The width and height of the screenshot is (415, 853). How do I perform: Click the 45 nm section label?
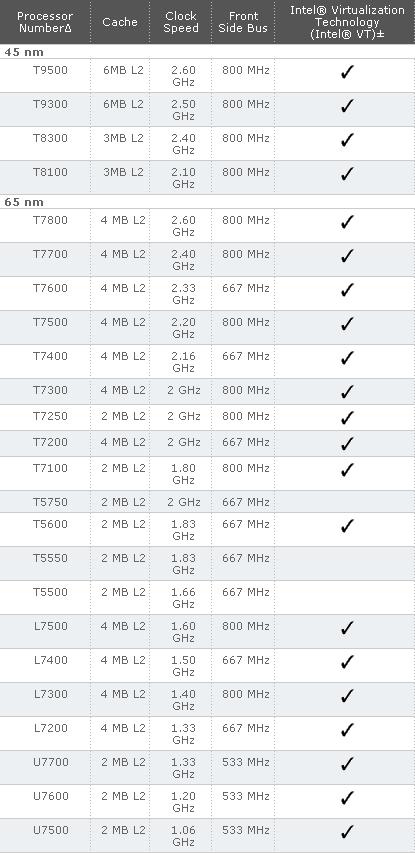click(24, 52)
